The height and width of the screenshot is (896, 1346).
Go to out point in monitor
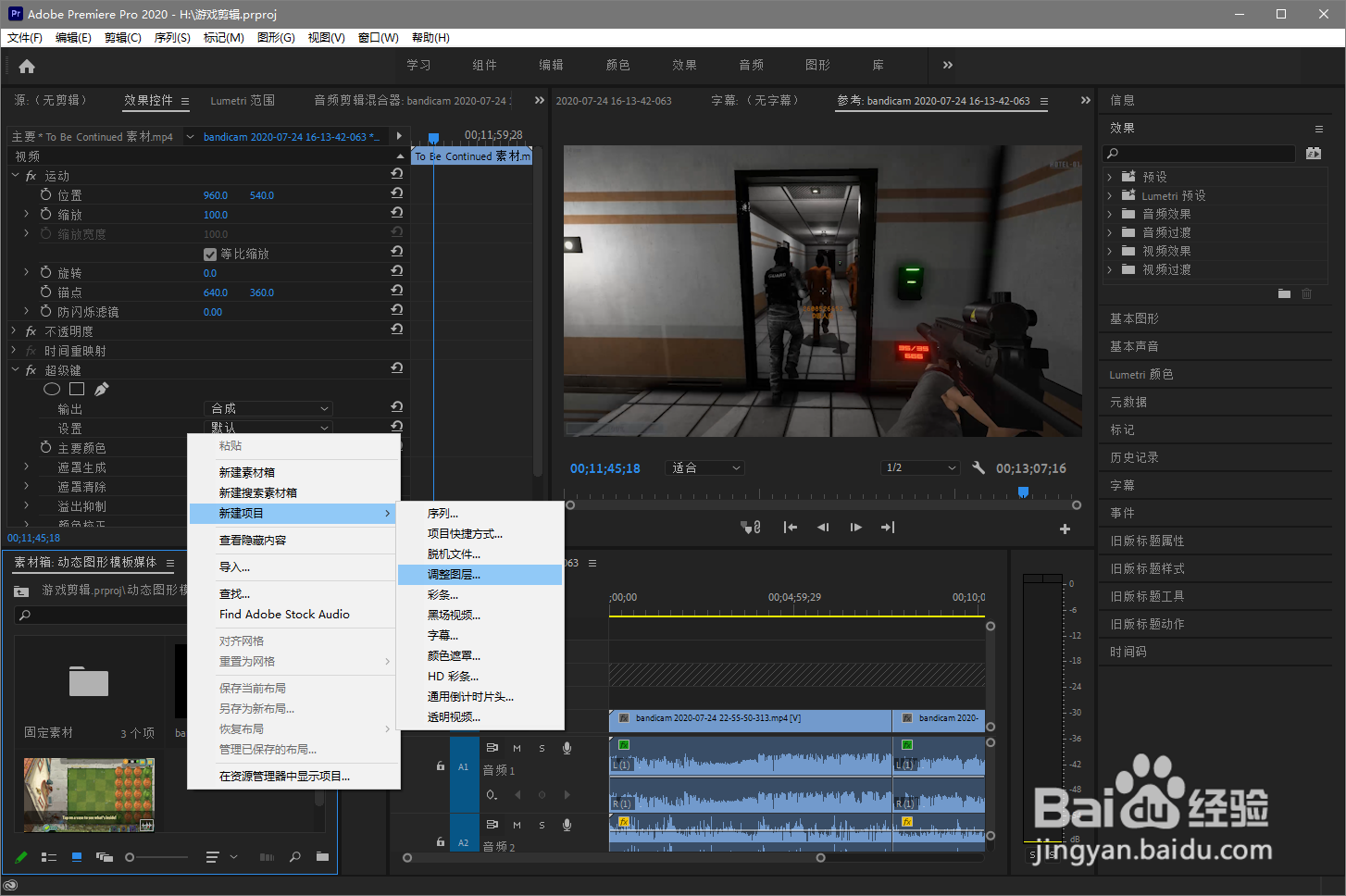tap(888, 528)
